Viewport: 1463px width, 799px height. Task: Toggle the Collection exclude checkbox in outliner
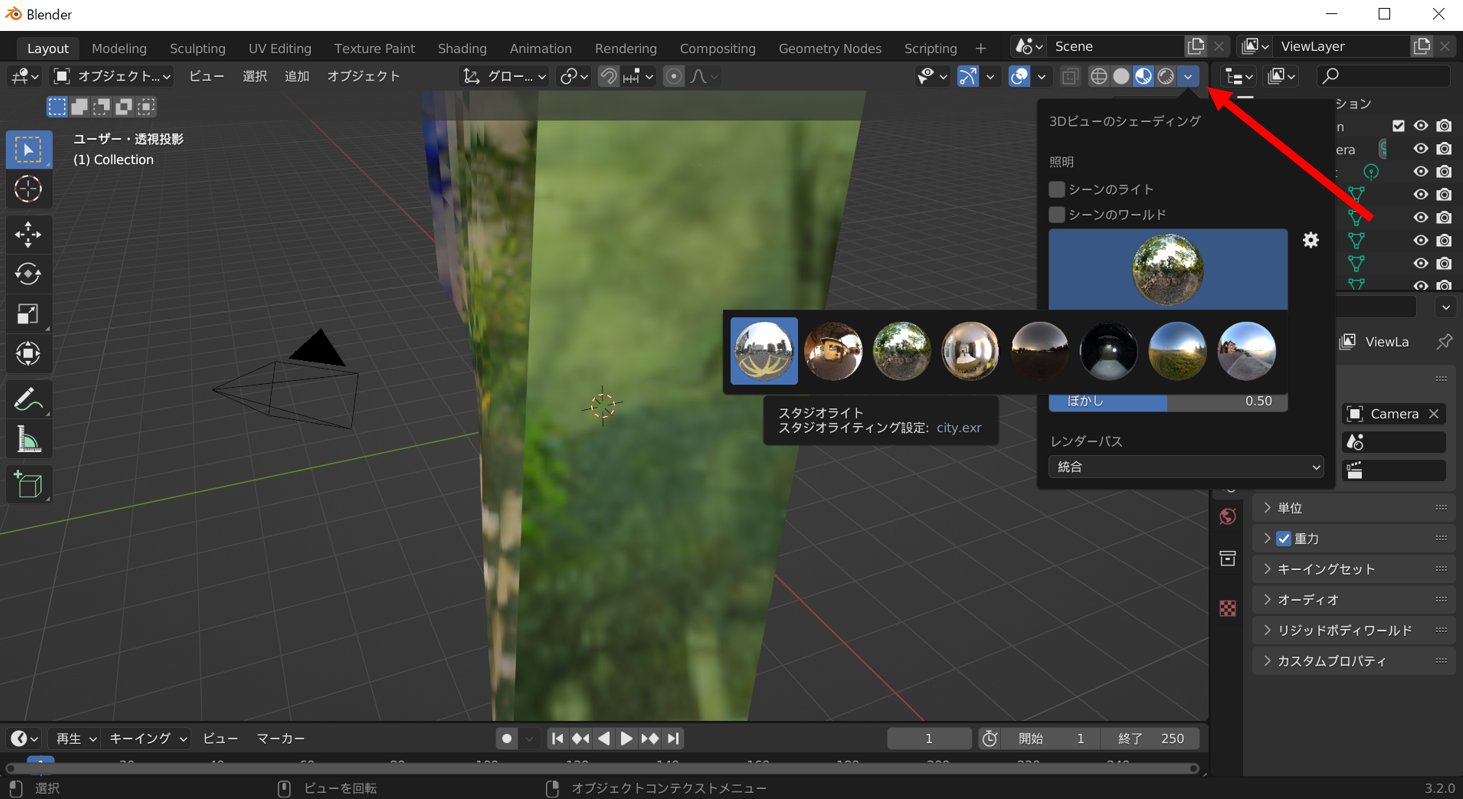[1398, 126]
